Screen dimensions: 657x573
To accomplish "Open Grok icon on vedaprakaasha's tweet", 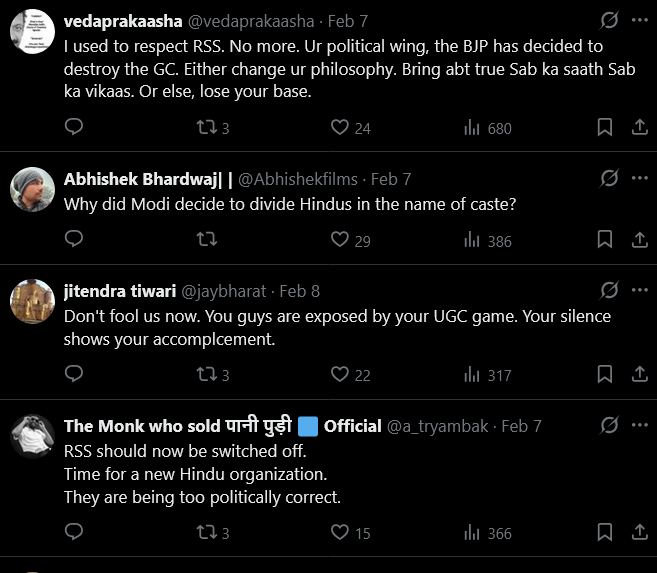I will pyautogui.click(x=608, y=20).
